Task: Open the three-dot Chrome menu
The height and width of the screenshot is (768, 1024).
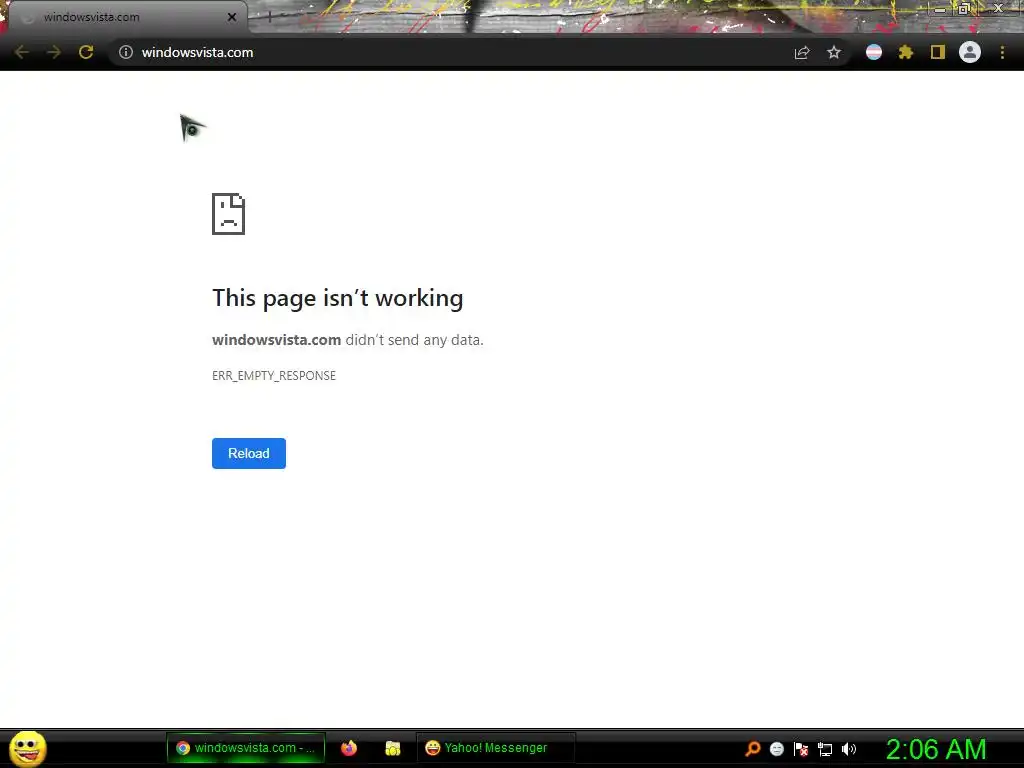Action: (x=1002, y=52)
